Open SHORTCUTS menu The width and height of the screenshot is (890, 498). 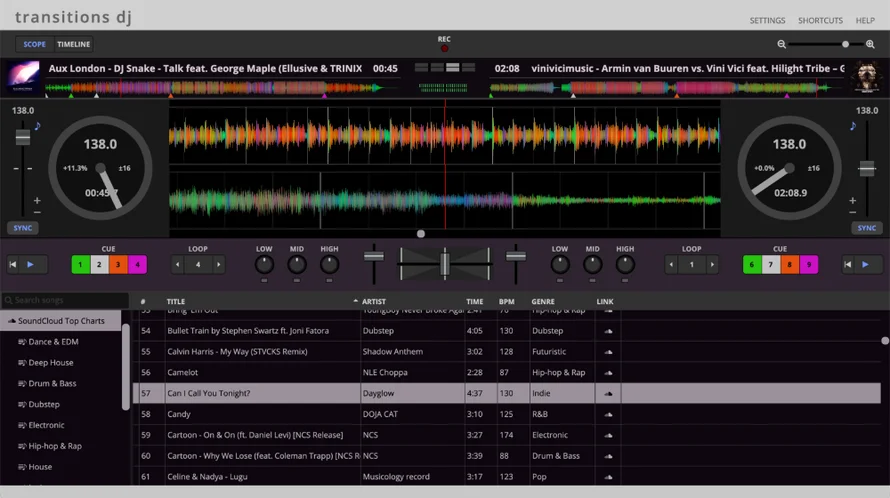pos(820,20)
